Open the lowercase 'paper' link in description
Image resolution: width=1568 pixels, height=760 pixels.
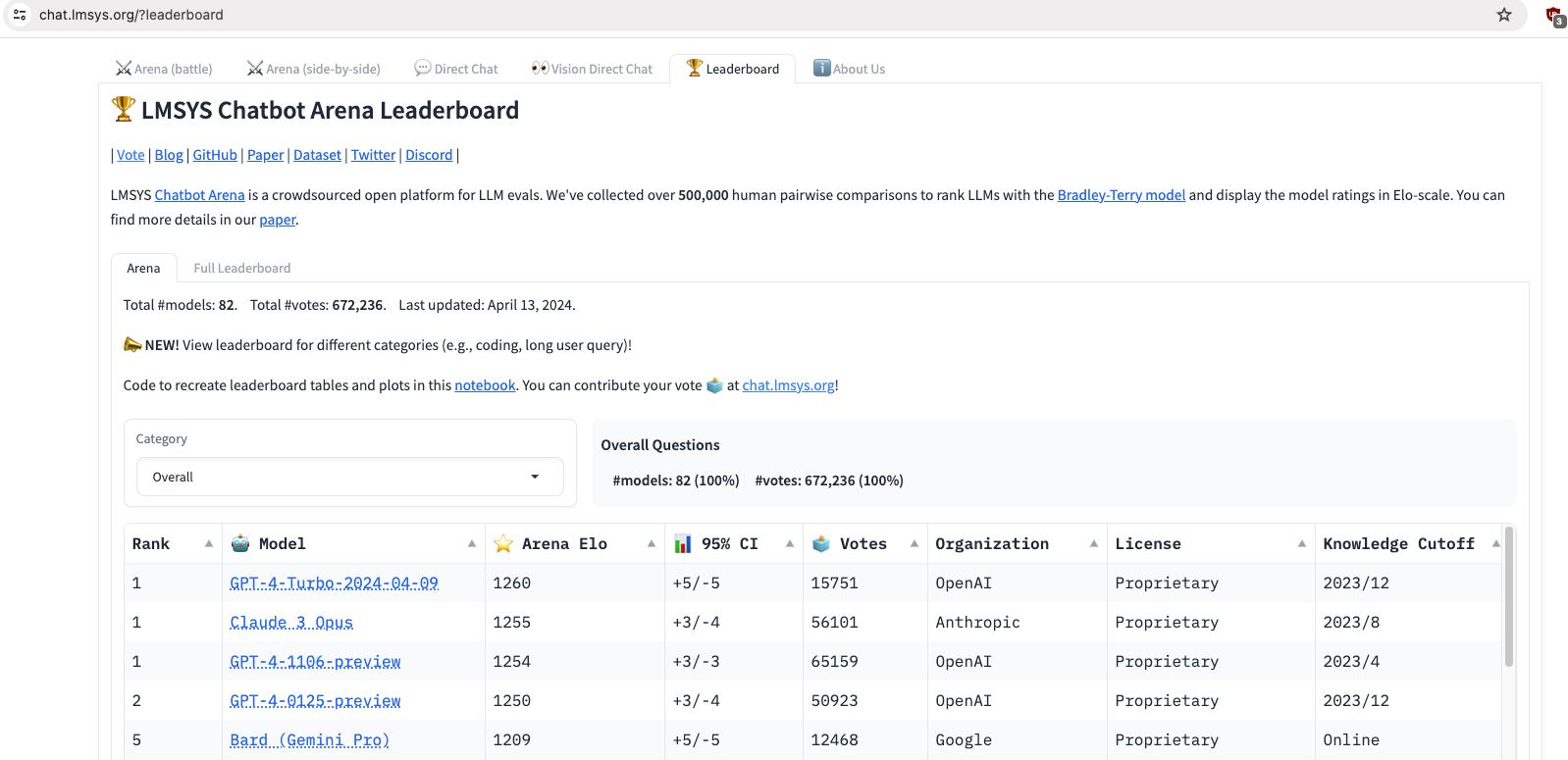click(x=278, y=220)
